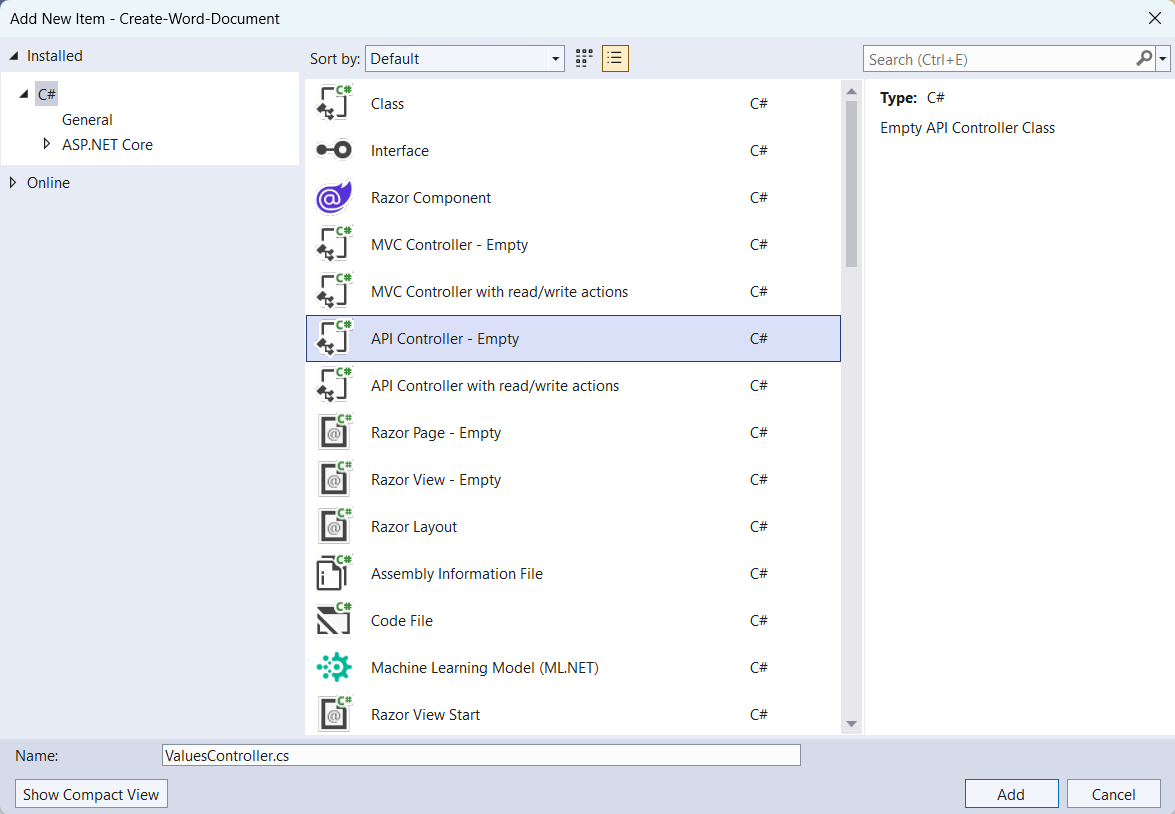Viewport: 1175px width, 814px height.
Task: Click the Razor Component template icon
Action: click(x=333, y=197)
